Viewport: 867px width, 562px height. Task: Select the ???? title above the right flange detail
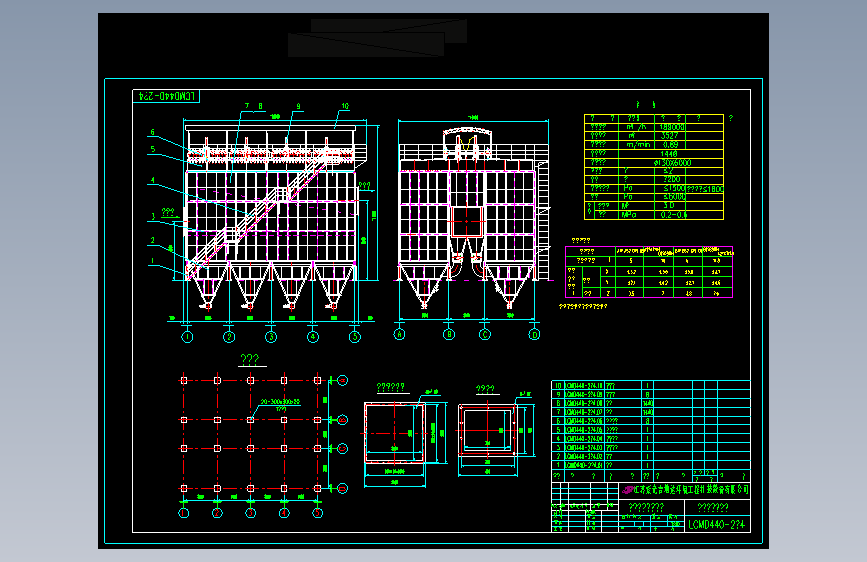tap(485, 389)
